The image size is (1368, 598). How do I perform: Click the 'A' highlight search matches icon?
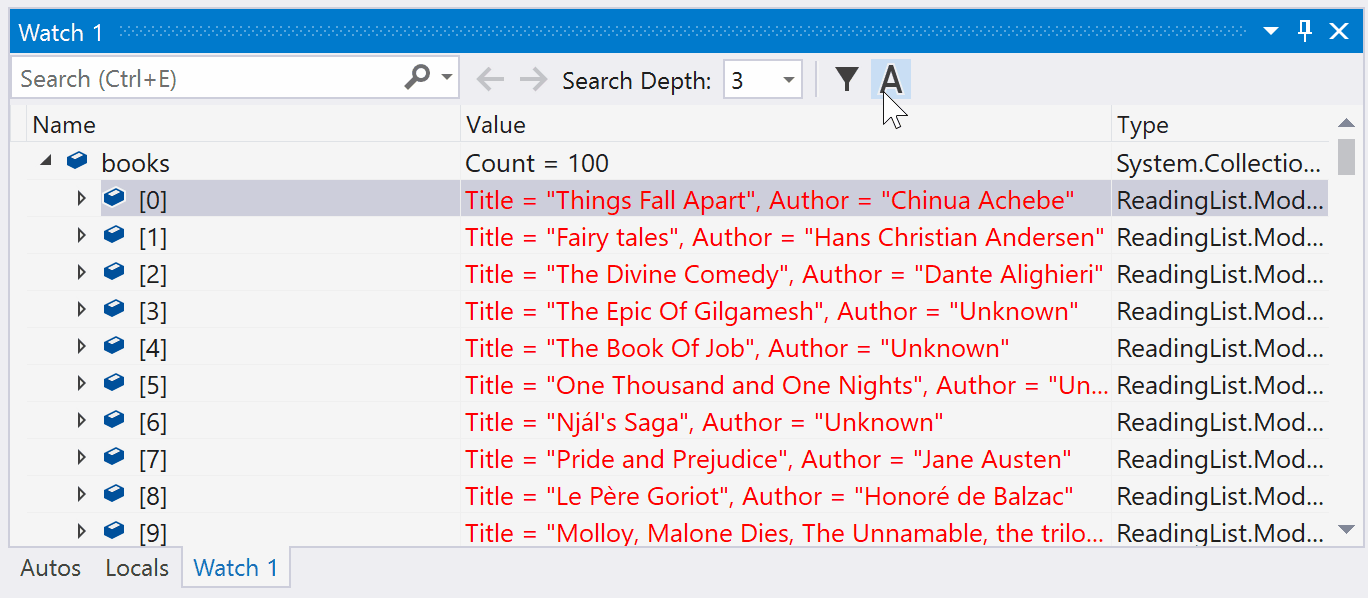tap(890, 79)
